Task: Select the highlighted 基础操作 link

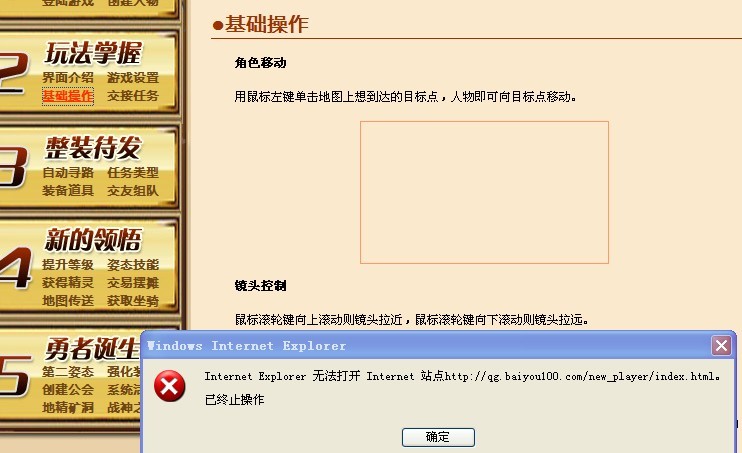Action: (x=68, y=96)
